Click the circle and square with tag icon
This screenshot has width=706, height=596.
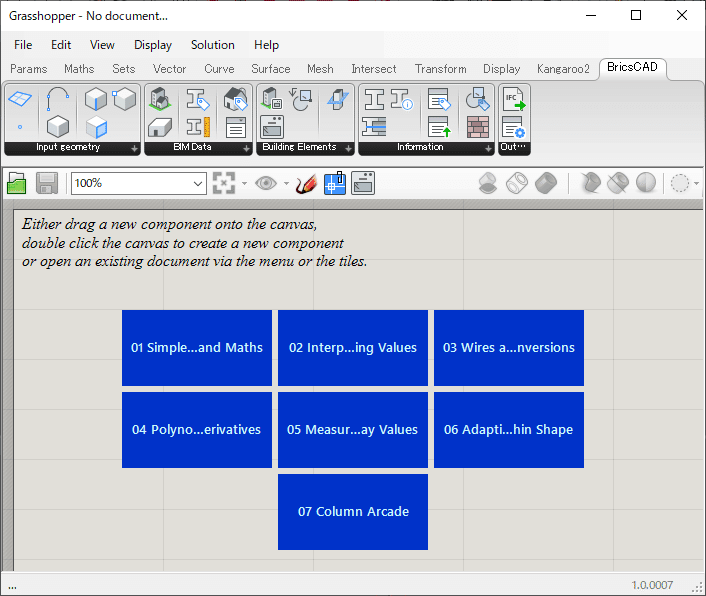(x=477, y=99)
